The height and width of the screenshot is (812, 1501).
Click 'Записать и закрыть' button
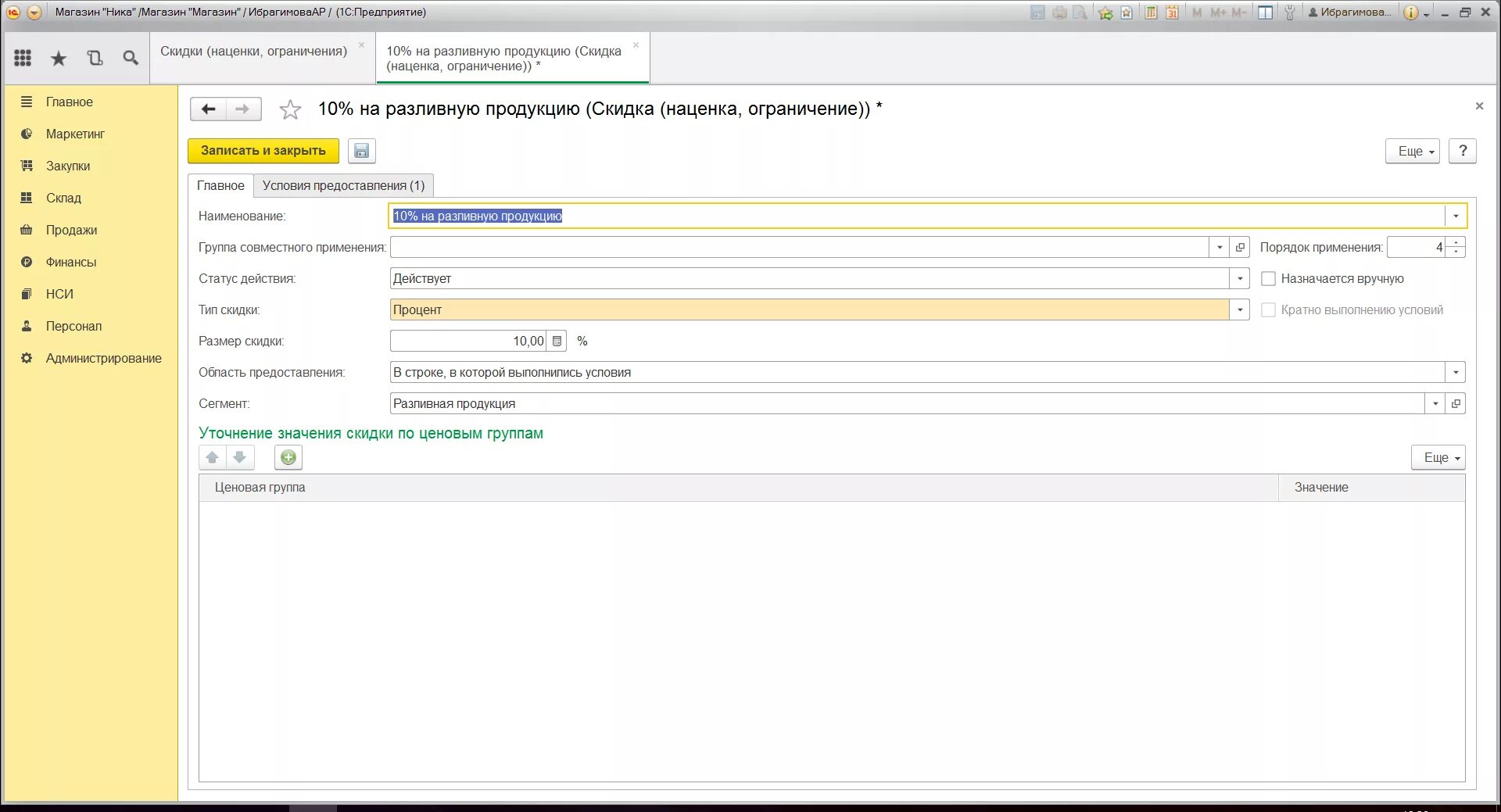(263, 151)
